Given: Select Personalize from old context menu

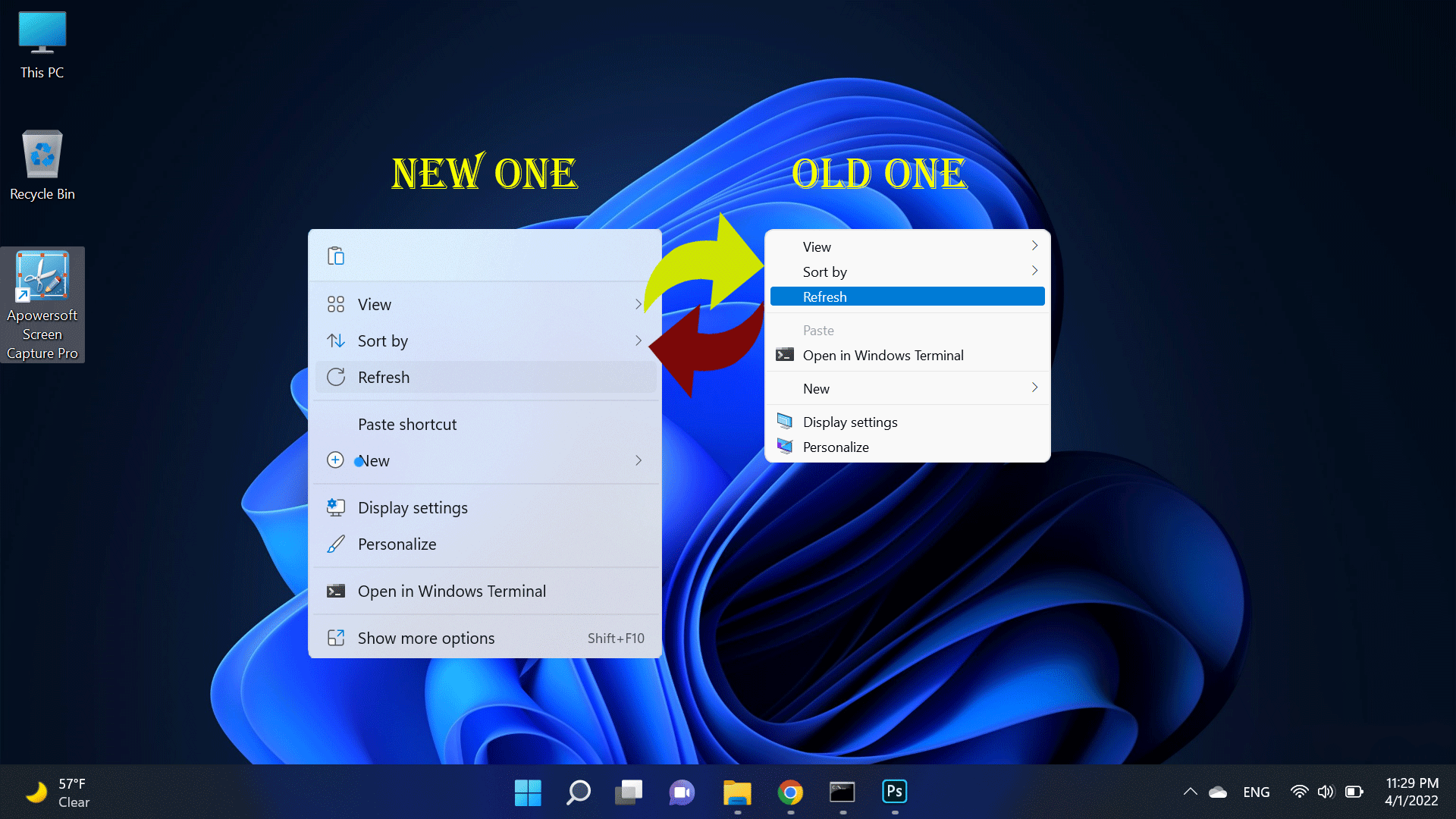Looking at the screenshot, I should coord(834,447).
